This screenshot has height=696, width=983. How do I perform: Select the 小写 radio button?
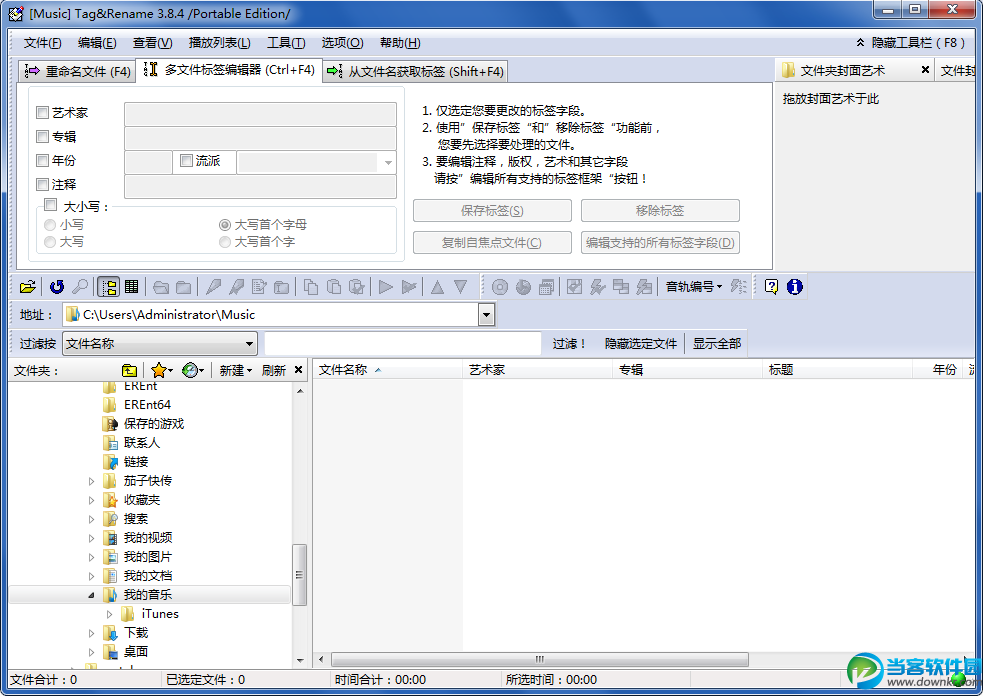click(x=50, y=224)
